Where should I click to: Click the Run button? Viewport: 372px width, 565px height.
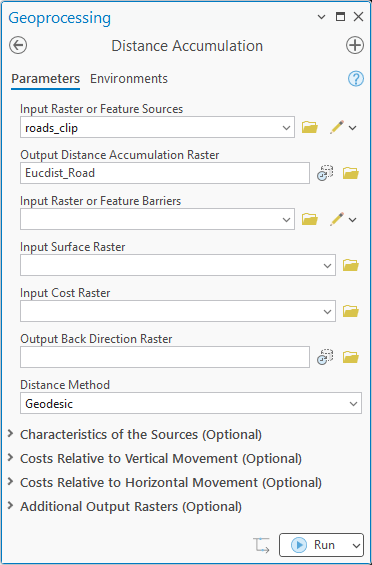point(314,545)
